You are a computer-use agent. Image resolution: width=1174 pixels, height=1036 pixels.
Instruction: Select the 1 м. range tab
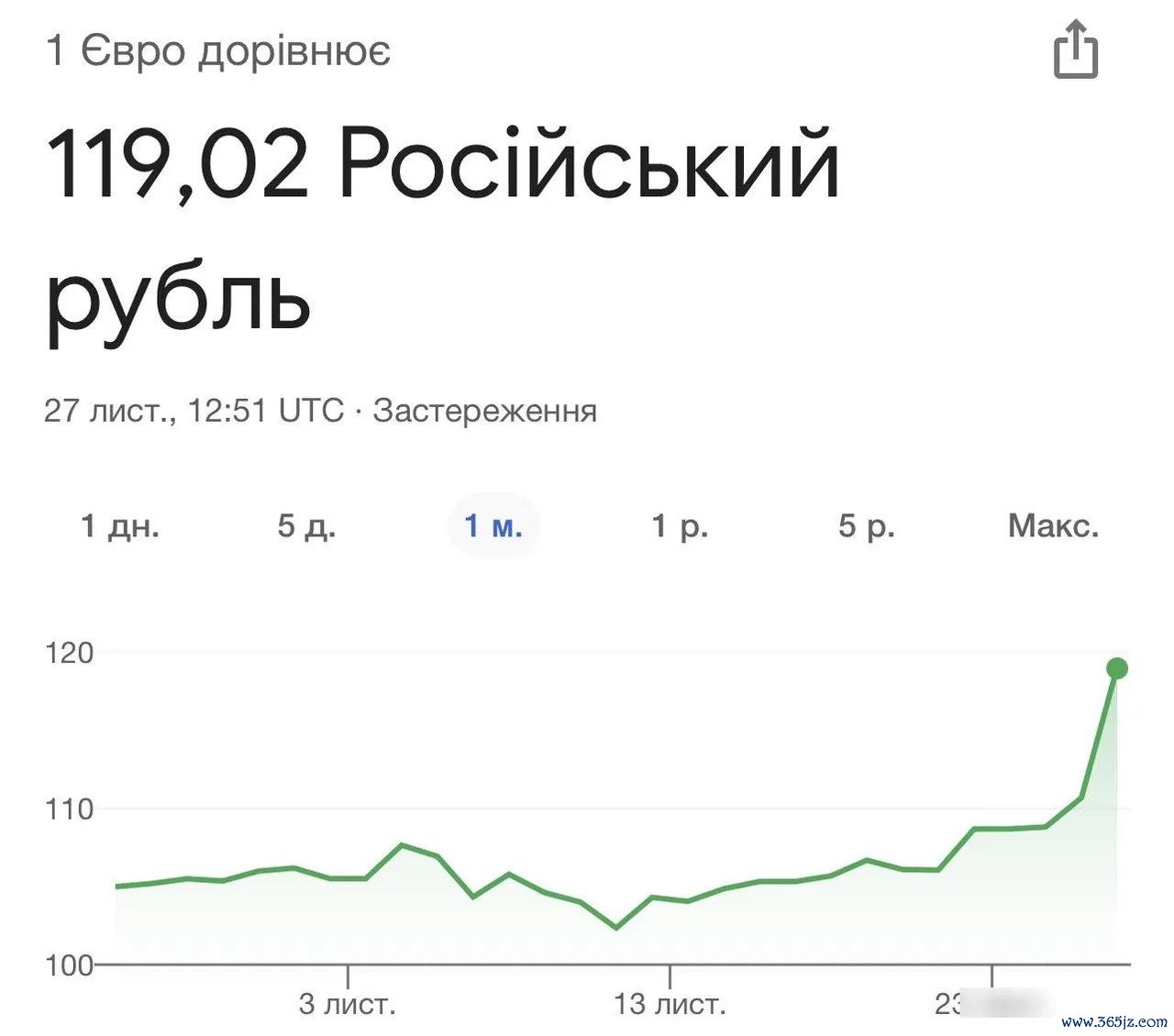point(493,526)
